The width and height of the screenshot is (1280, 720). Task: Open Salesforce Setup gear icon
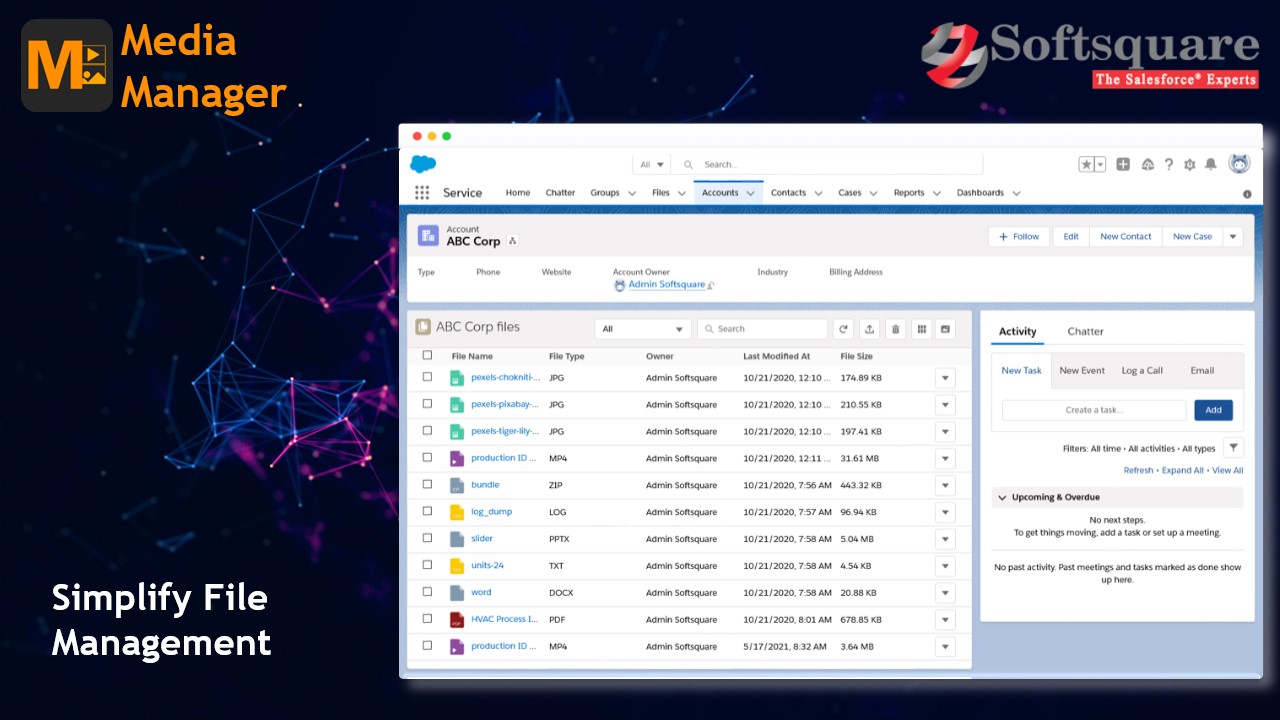coord(1189,164)
